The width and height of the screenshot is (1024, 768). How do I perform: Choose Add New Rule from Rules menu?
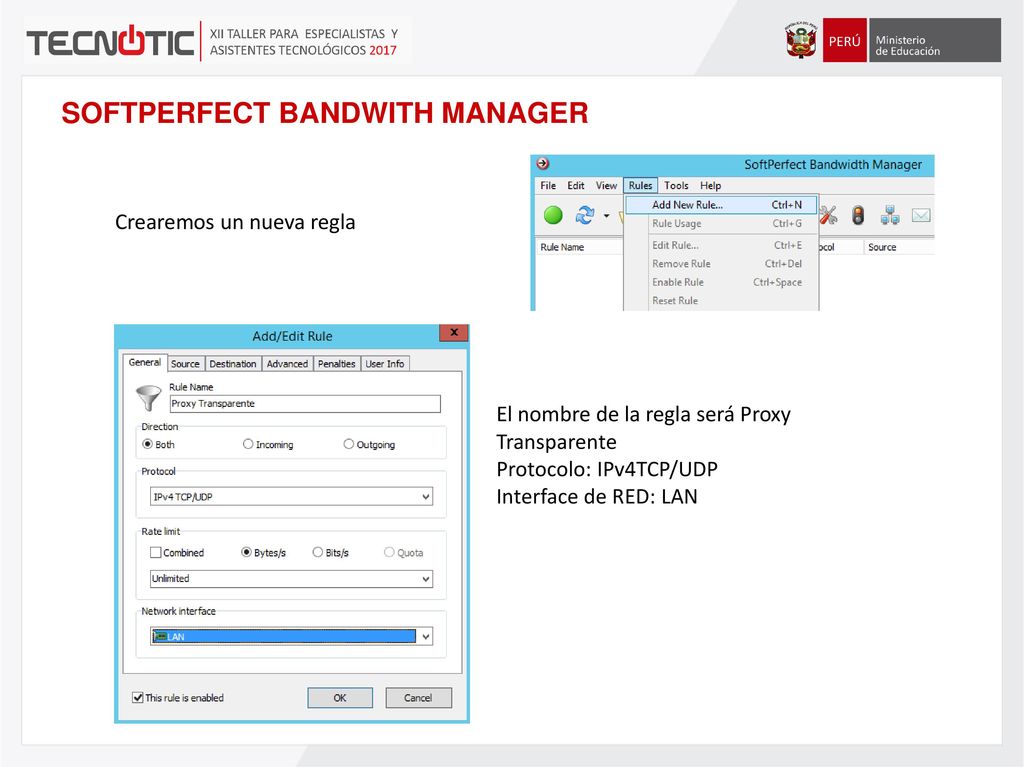[x=721, y=204]
